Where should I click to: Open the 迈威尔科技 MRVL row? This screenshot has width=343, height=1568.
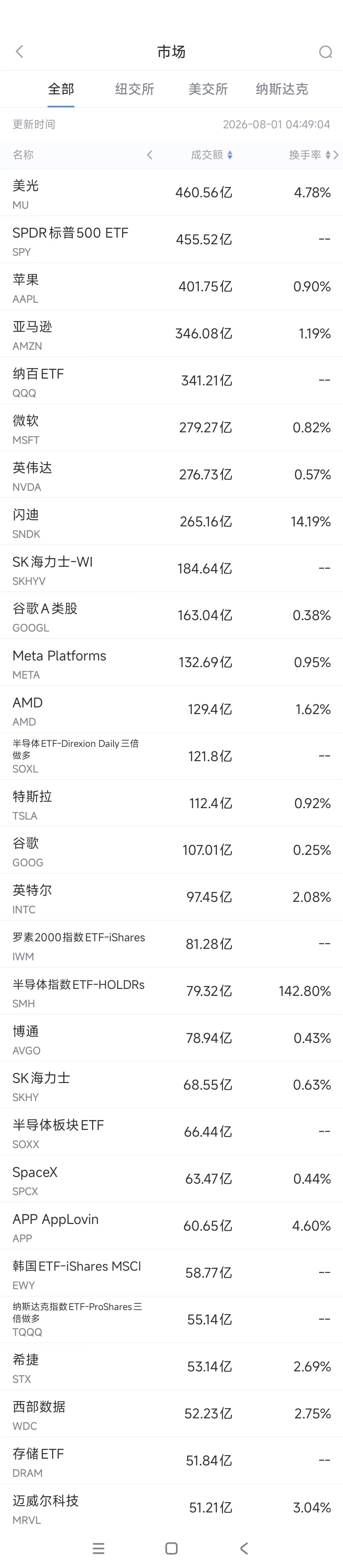coord(171,1507)
